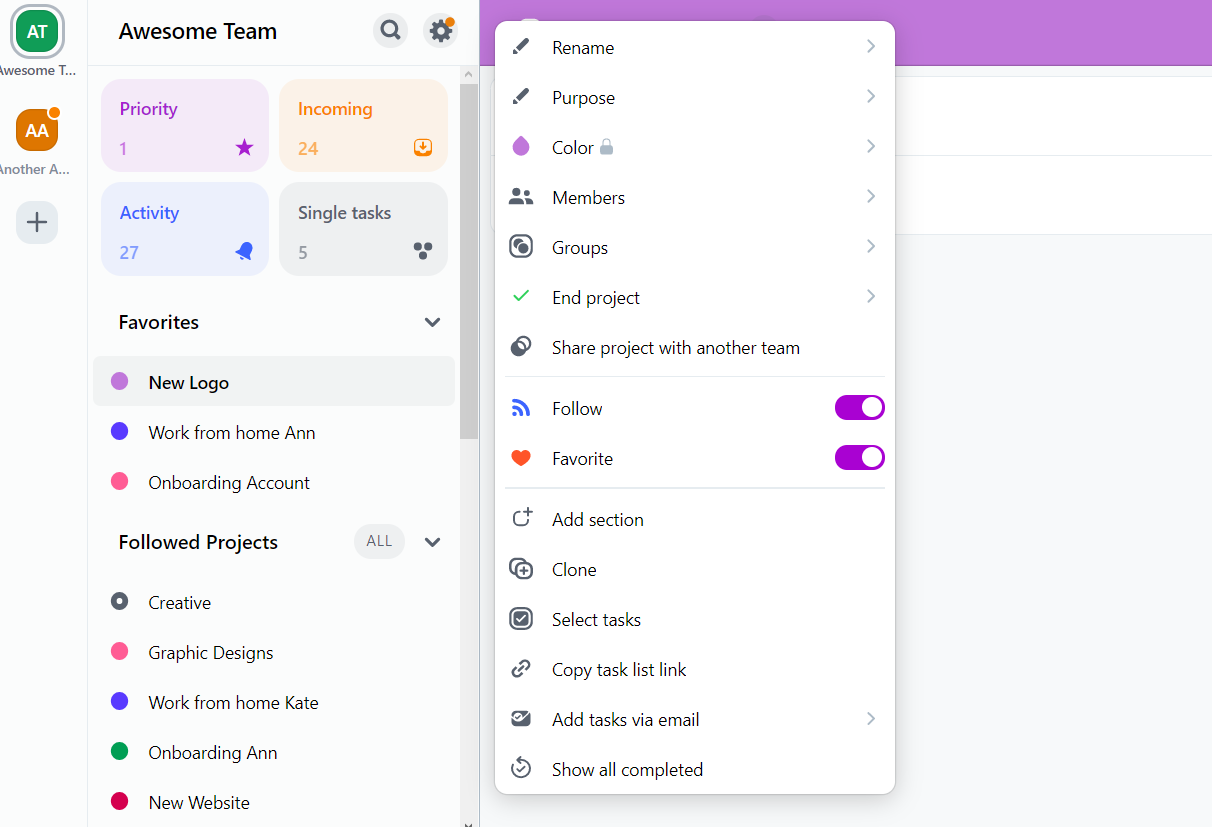Open the Graphic Designs project
Image resolution: width=1212 pixels, height=827 pixels.
coord(274,652)
